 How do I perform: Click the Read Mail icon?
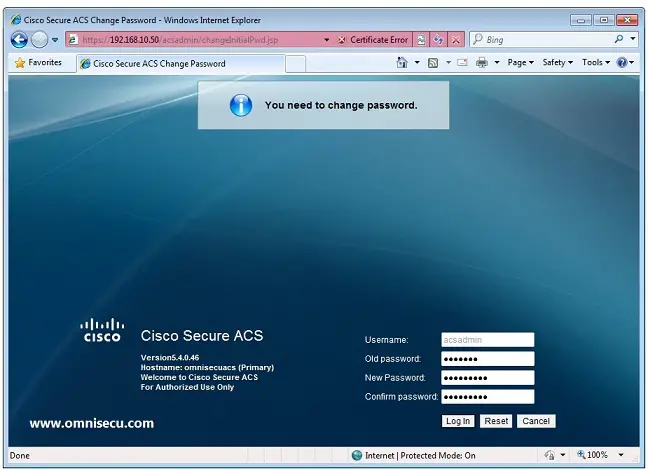pos(462,63)
